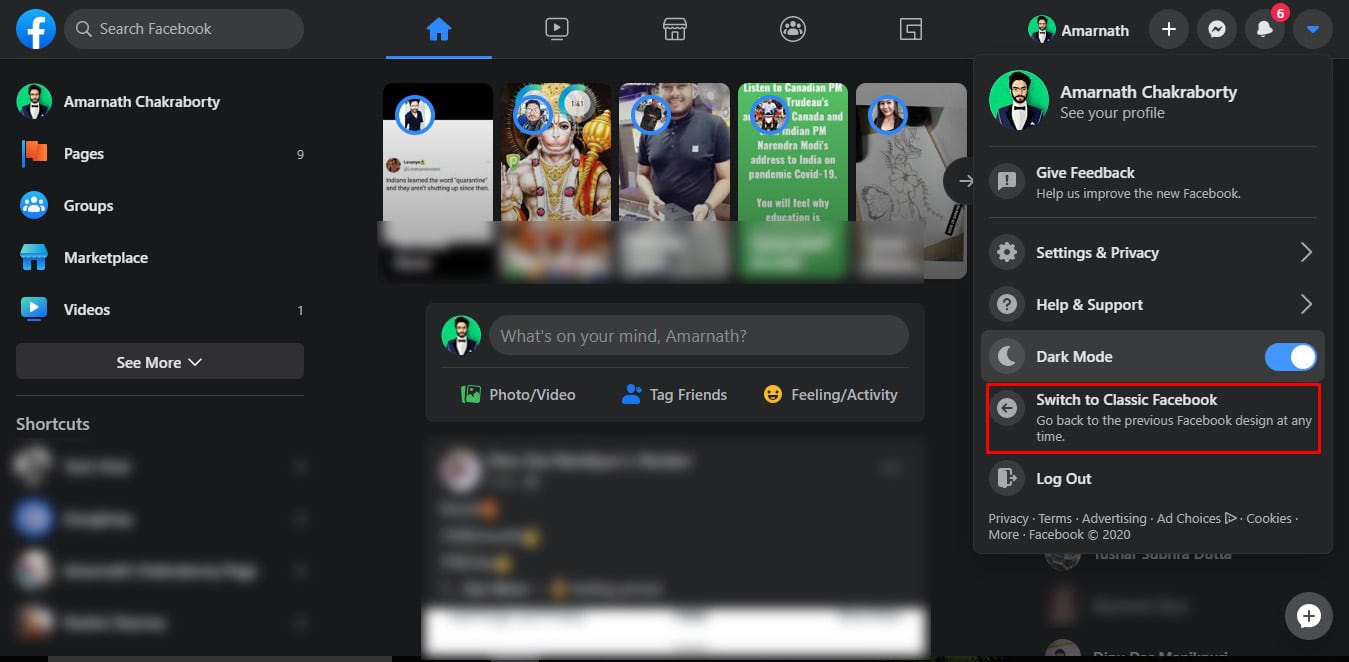Open Settings & Privacy submenu

click(1152, 253)
